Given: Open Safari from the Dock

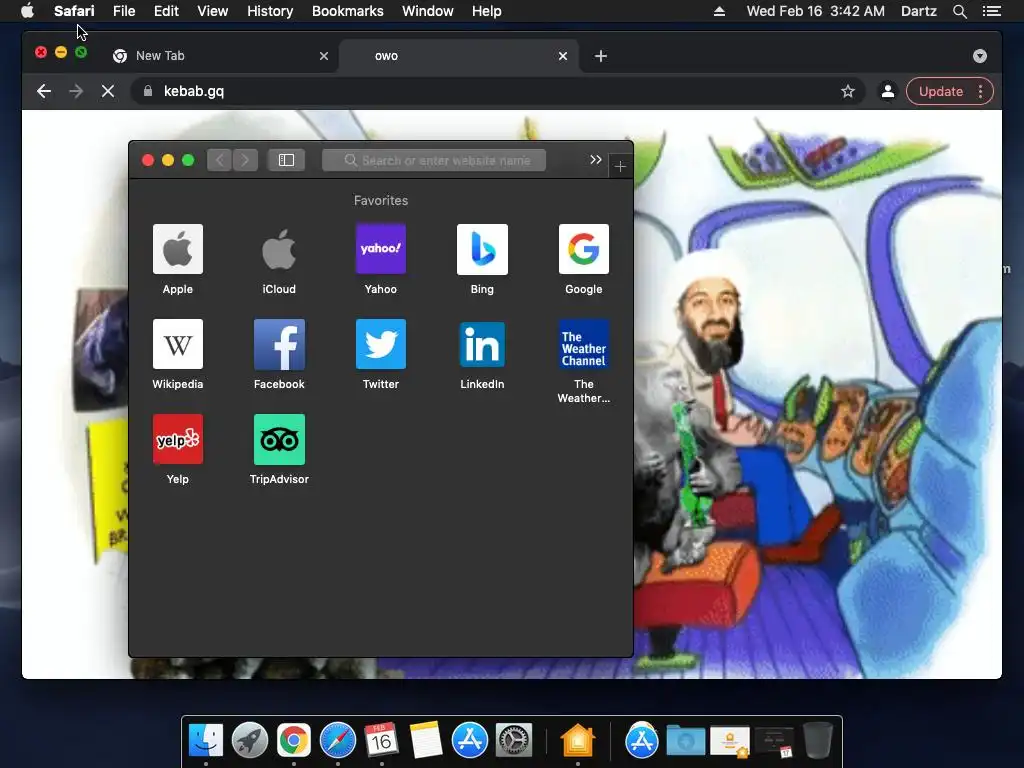Looking at the screenshot, I should pos(338,740).
